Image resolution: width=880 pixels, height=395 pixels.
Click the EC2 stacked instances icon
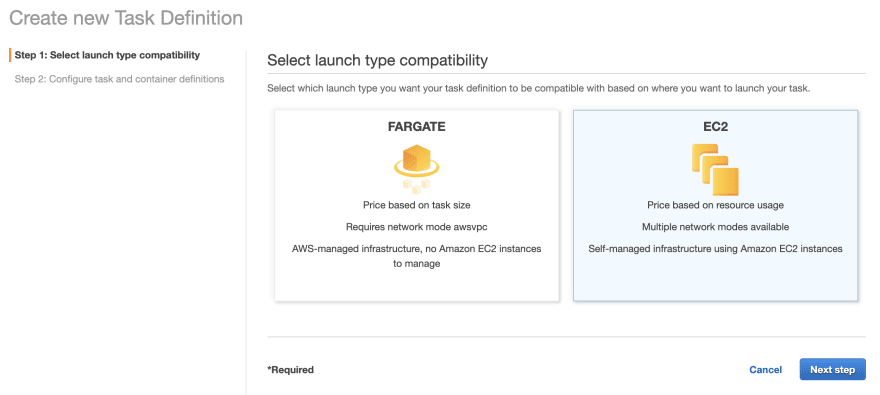715,169
